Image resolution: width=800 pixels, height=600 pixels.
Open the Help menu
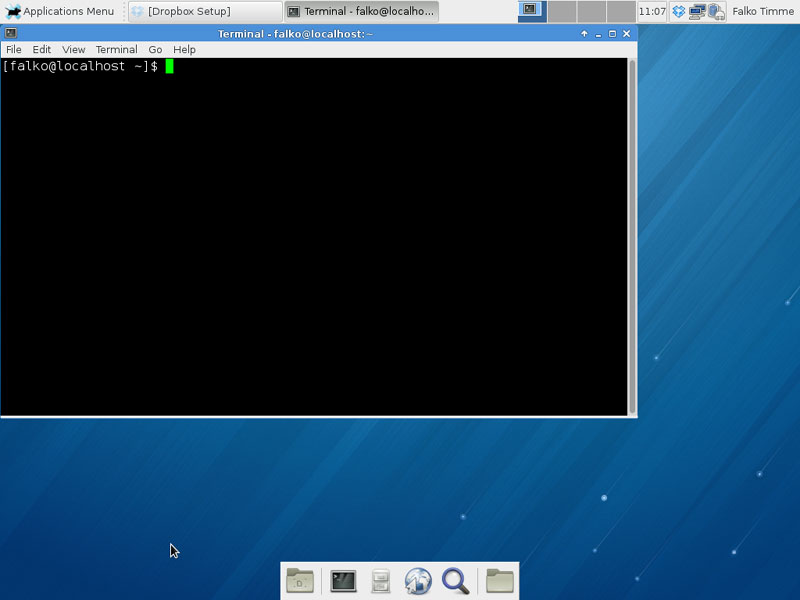coord(184,49)
